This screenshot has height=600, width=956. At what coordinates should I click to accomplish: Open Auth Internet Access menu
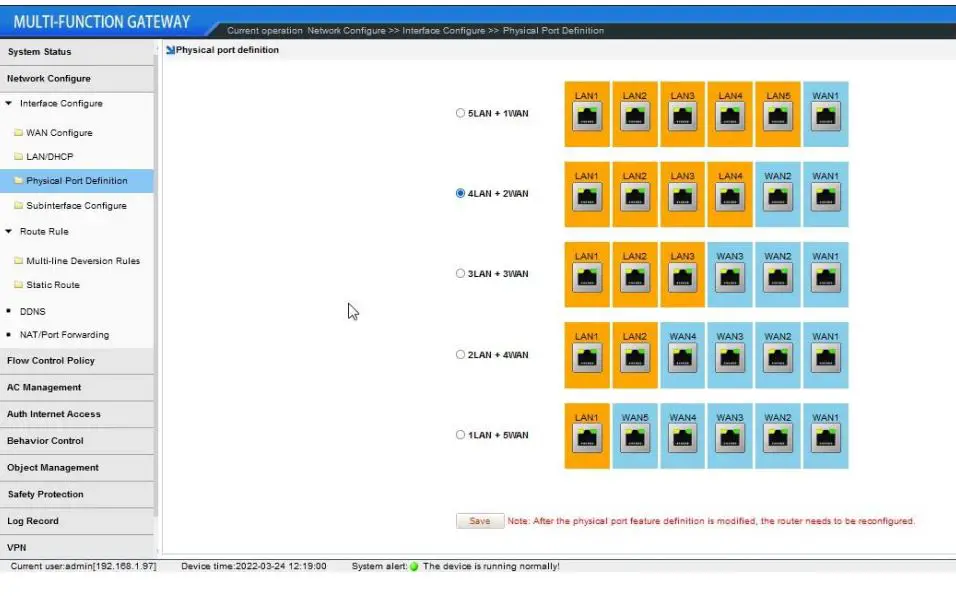(x=77, y=414)
